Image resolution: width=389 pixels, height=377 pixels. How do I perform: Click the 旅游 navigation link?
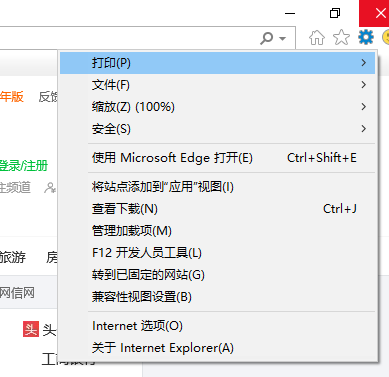tap(13, 257)
